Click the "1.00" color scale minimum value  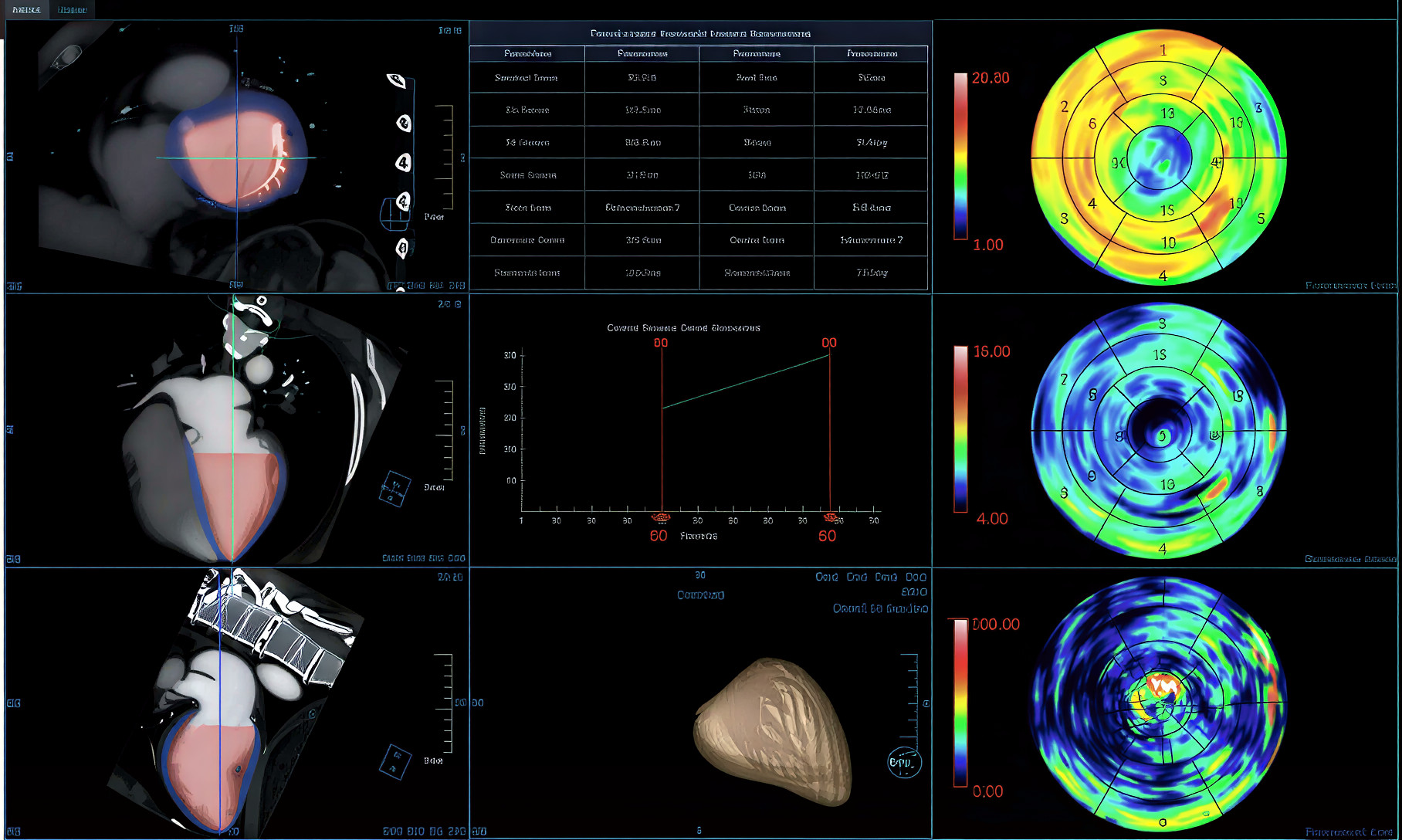pos(988,246)
